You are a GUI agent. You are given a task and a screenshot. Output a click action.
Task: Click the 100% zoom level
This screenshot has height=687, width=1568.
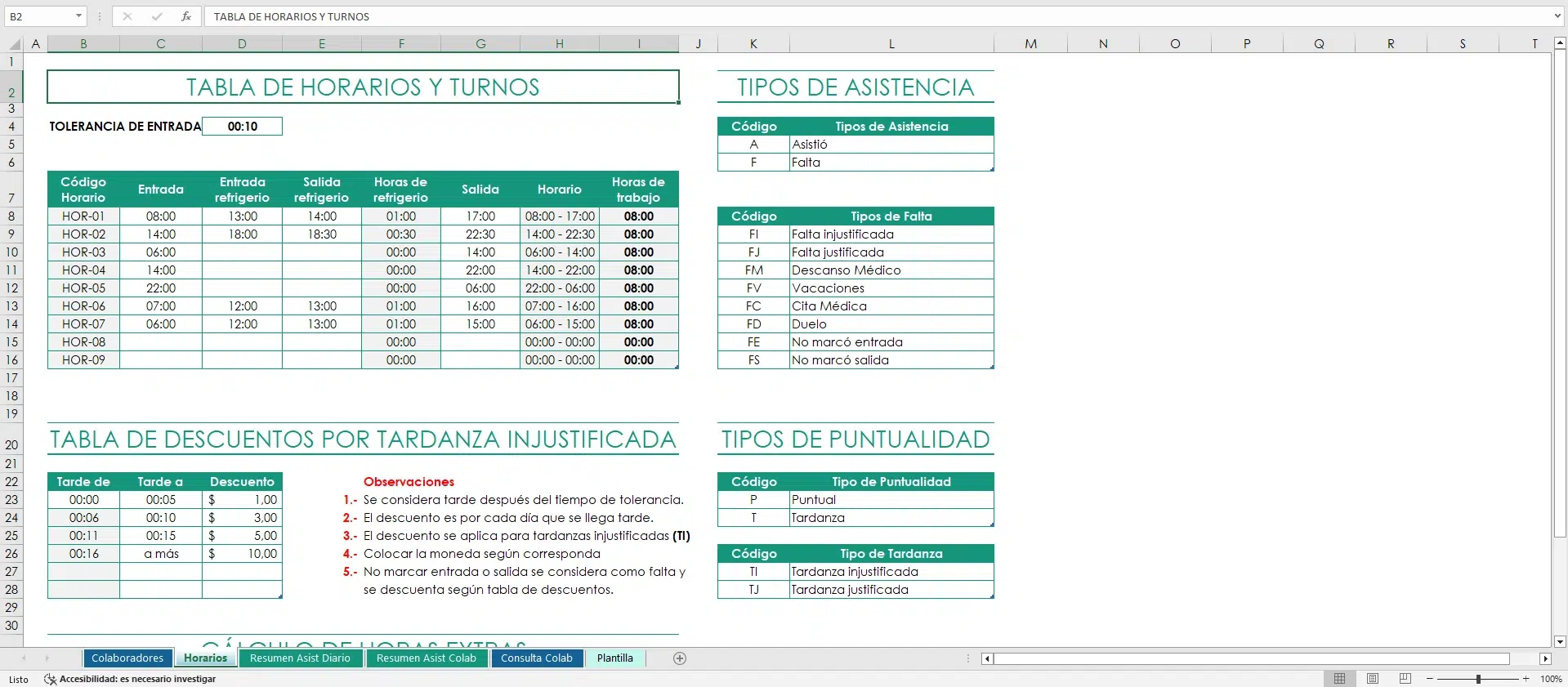(x=1550, y=679)
